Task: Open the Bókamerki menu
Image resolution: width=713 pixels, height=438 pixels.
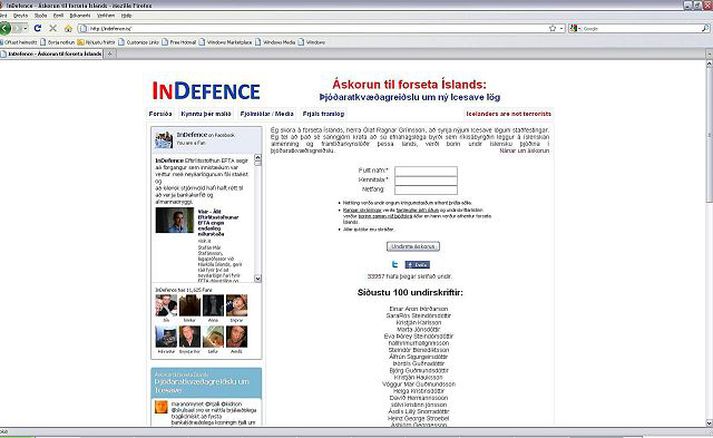Action: pyautogui.click(x=80, y=15)
